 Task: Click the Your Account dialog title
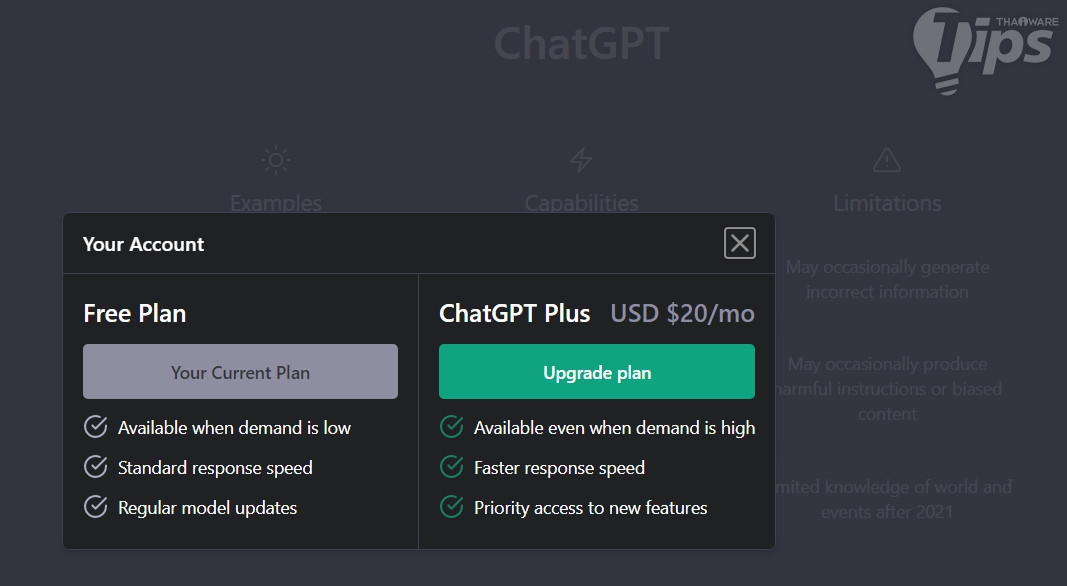pos(144,244)
